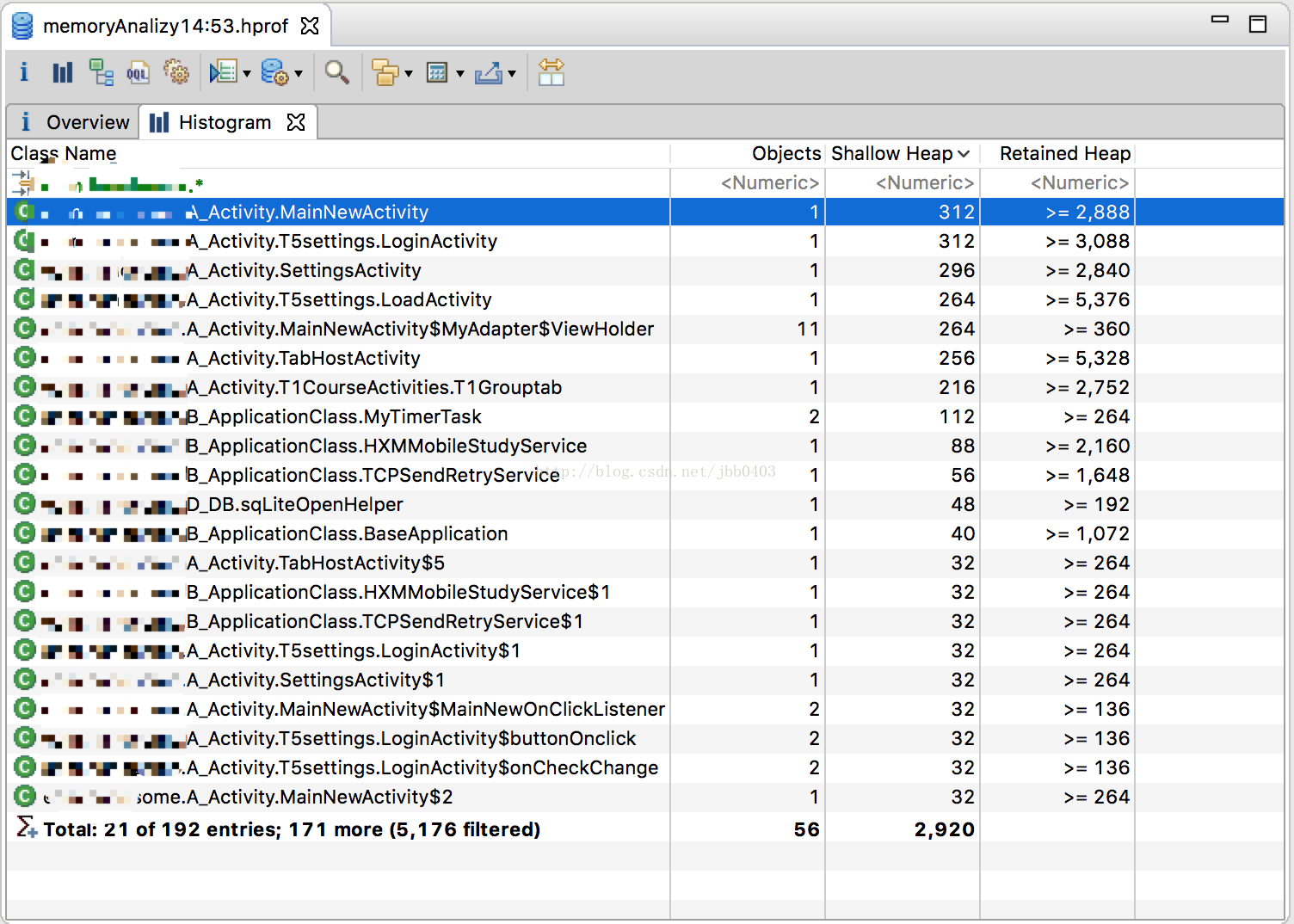Expand the reports icon dropdown arrow
This screenshot has height=924, width=1294.
pos(247,74)
